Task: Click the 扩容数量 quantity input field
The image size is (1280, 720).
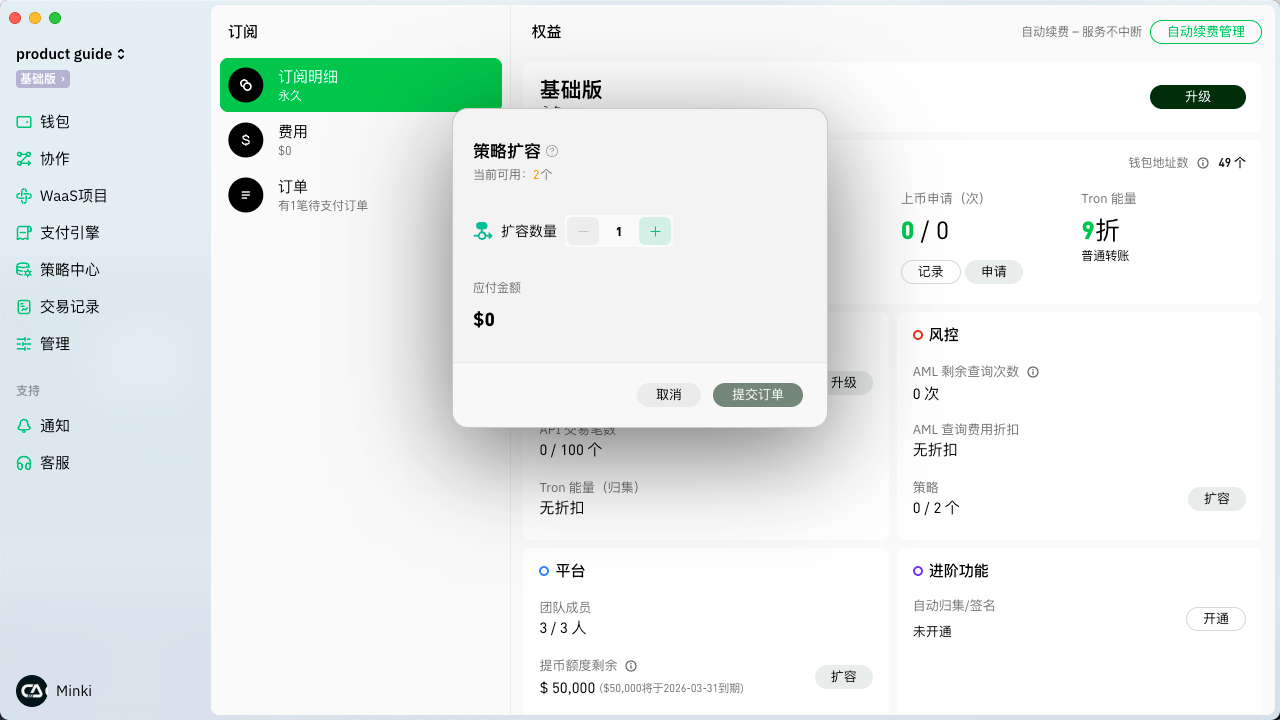Action: (619, 231)
